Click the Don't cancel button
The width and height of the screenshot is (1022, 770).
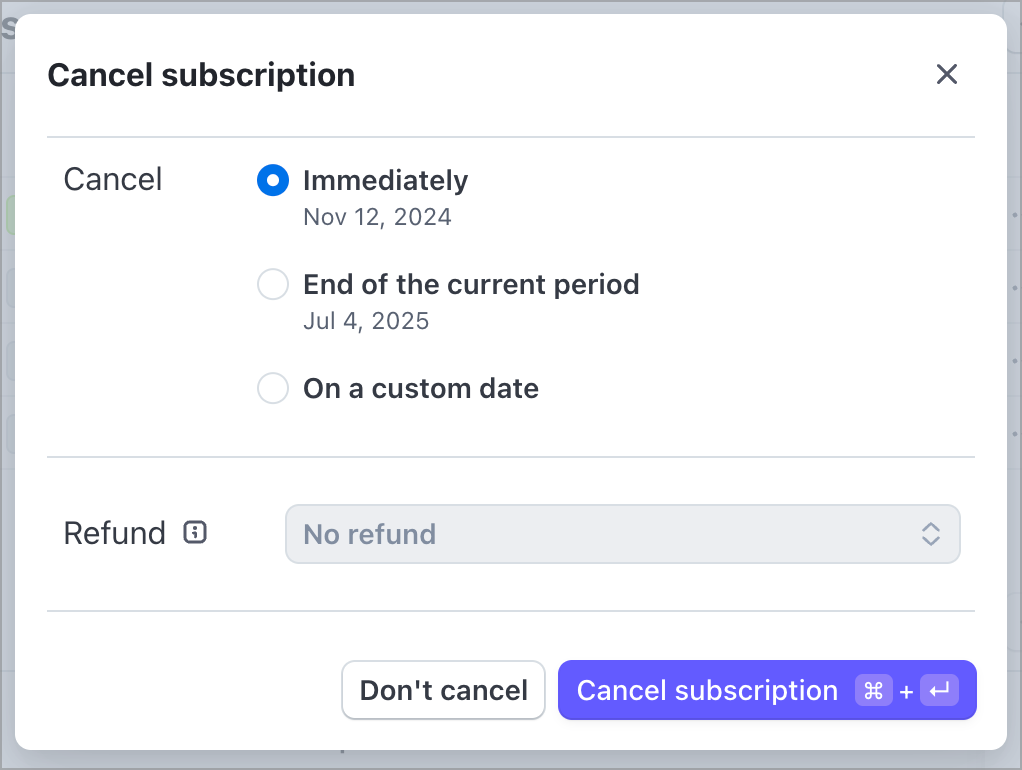[443, 690]
